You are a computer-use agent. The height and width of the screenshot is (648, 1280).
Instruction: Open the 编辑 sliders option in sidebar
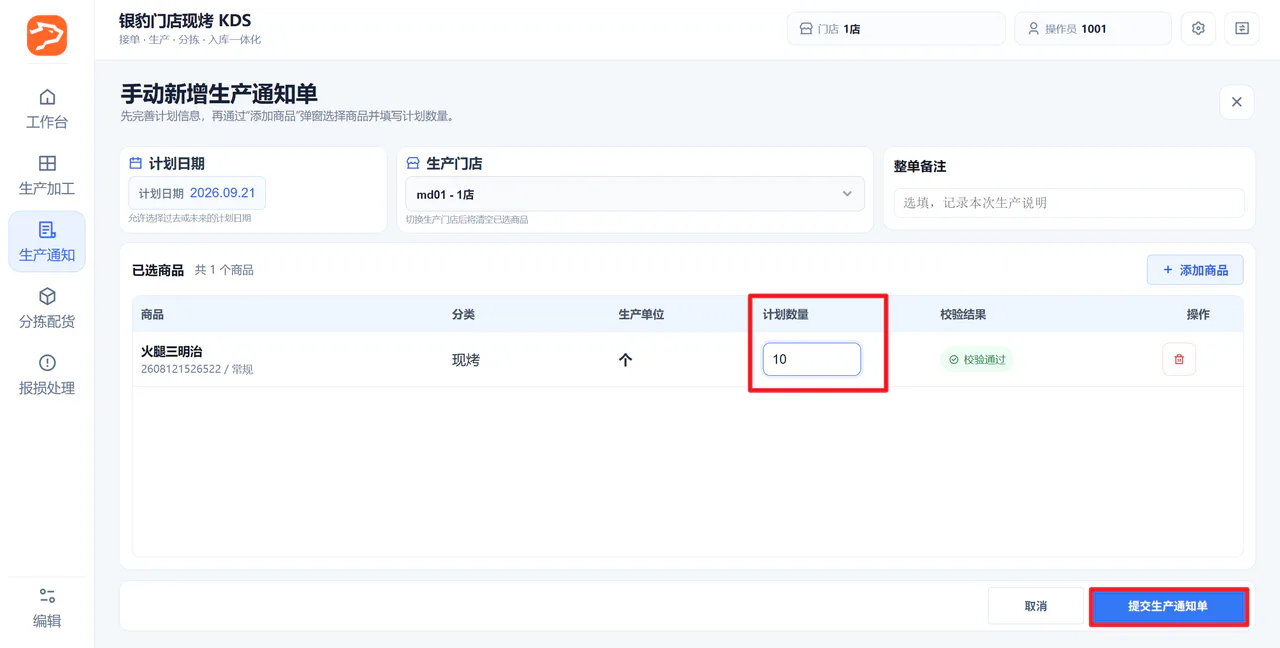[x=47, y=608]
